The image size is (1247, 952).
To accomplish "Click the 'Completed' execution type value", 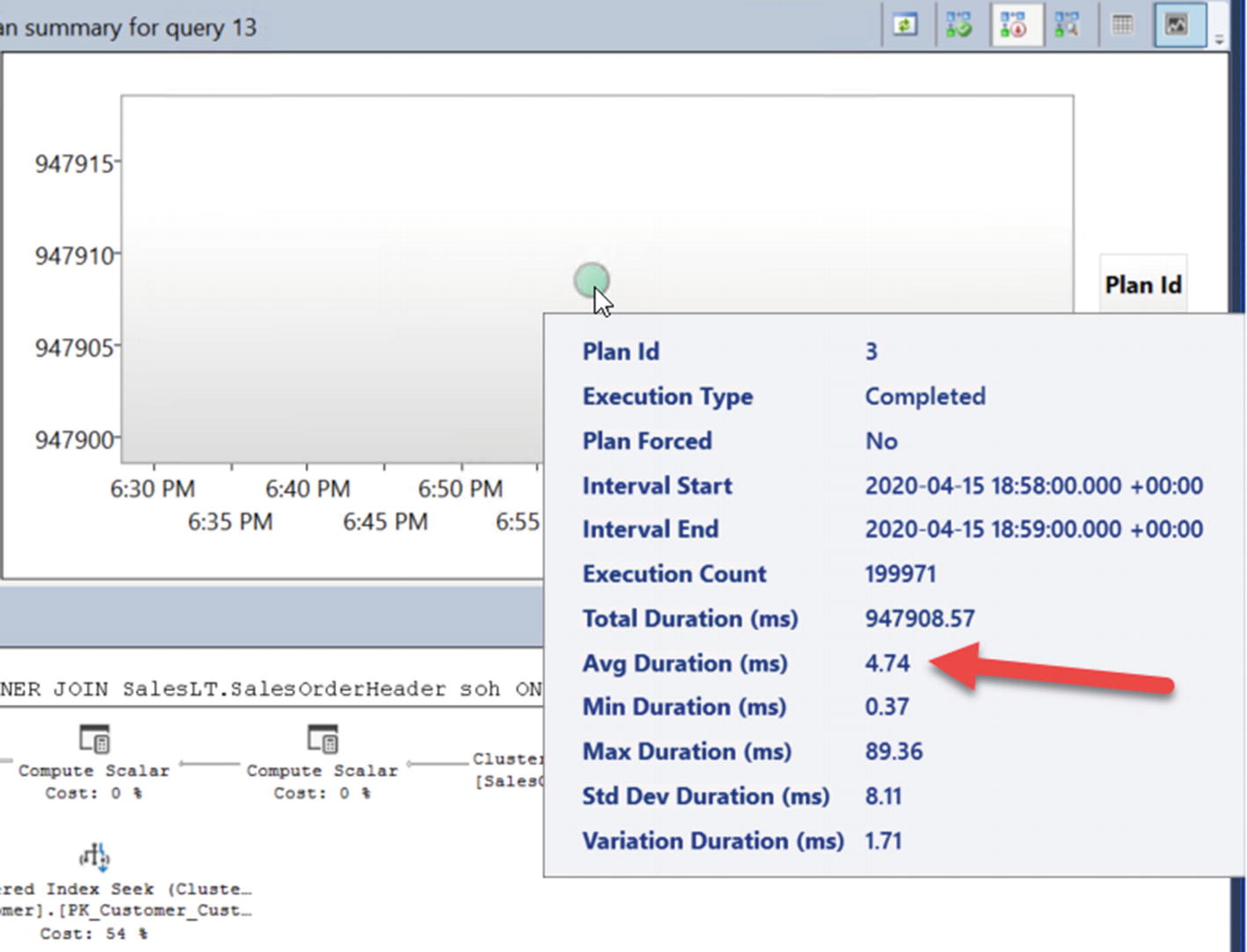I will 925,396.
